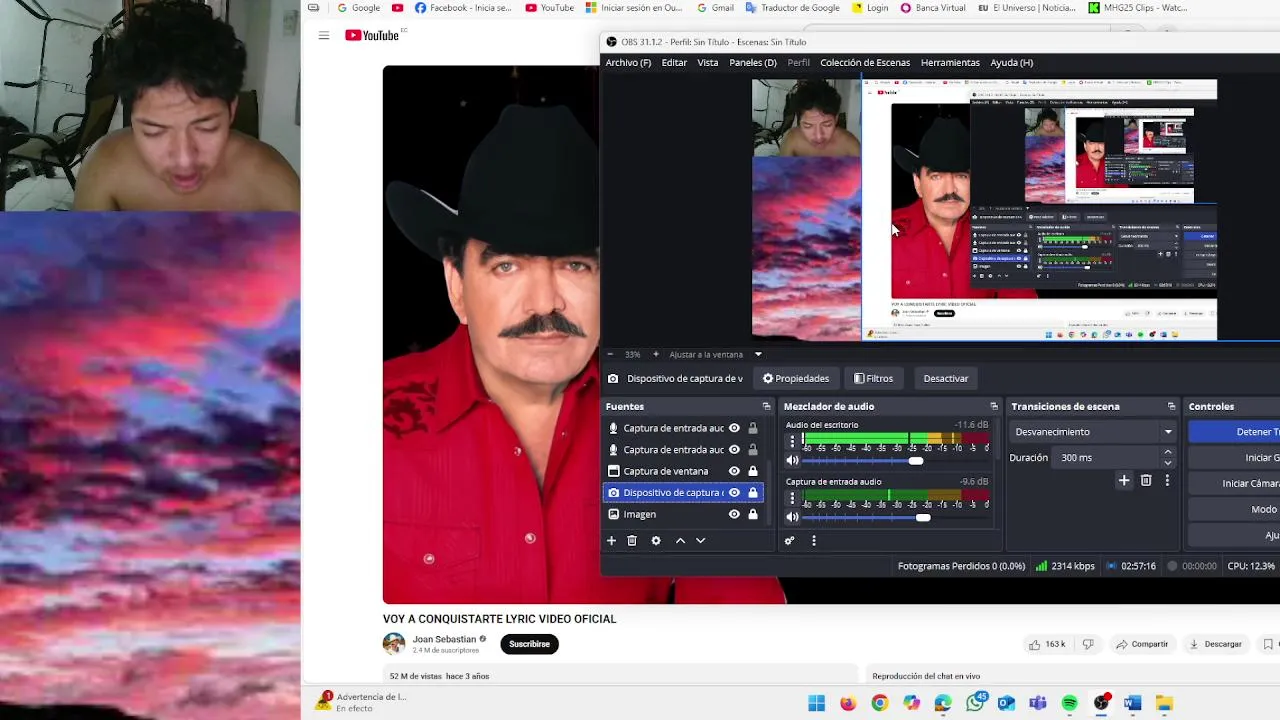This screenshot has height=720, width=1280.
Task: Open Microsoft Word from the taskbar
Action: [x=1132, y=703]
